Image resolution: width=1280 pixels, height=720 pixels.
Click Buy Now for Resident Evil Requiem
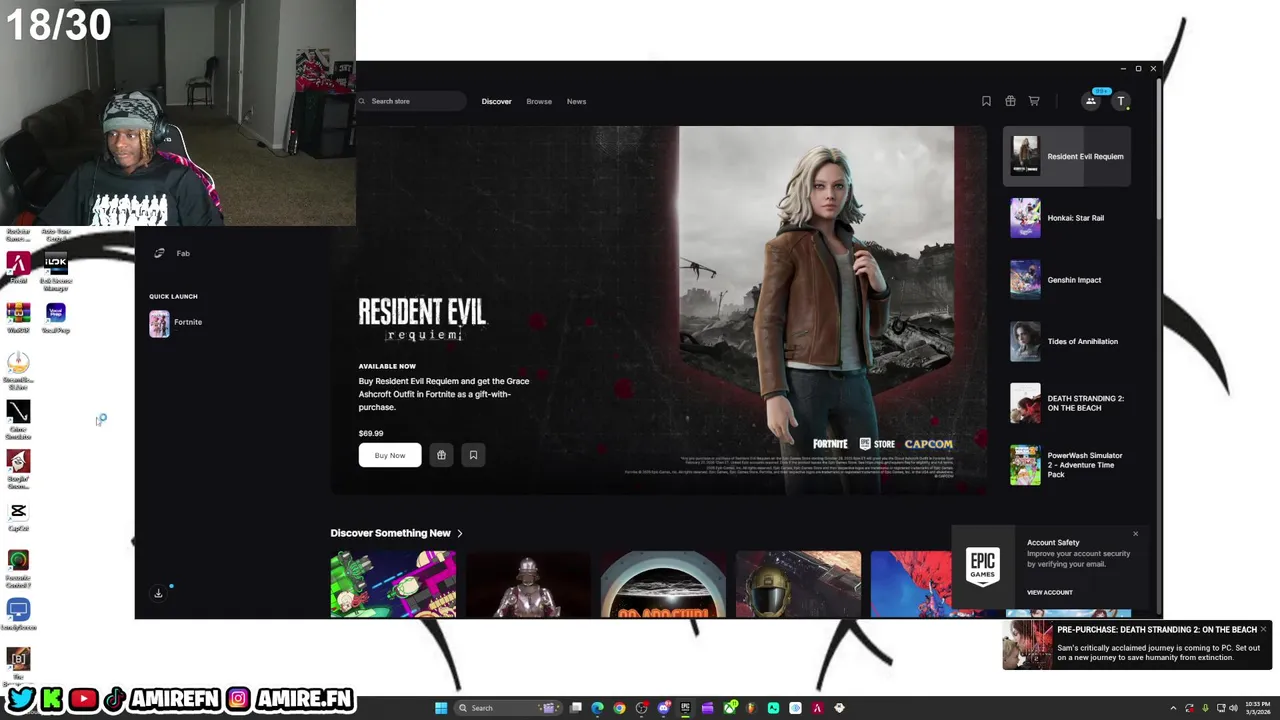[390, 455]
